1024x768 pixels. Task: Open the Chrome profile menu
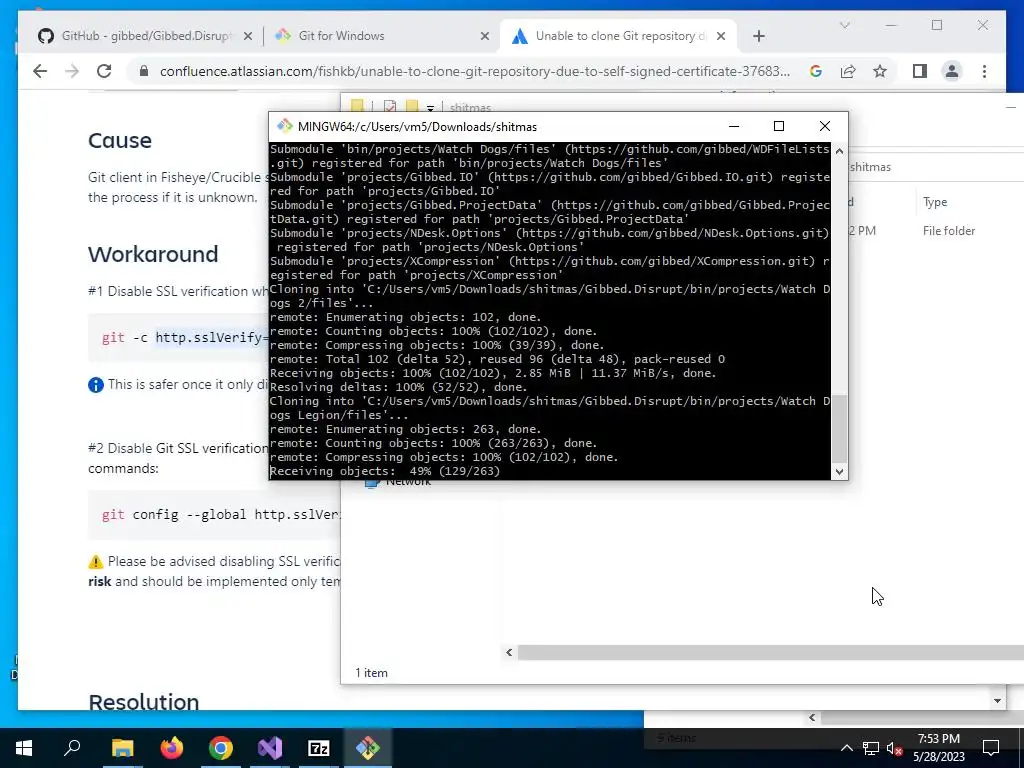pos(952,71)
